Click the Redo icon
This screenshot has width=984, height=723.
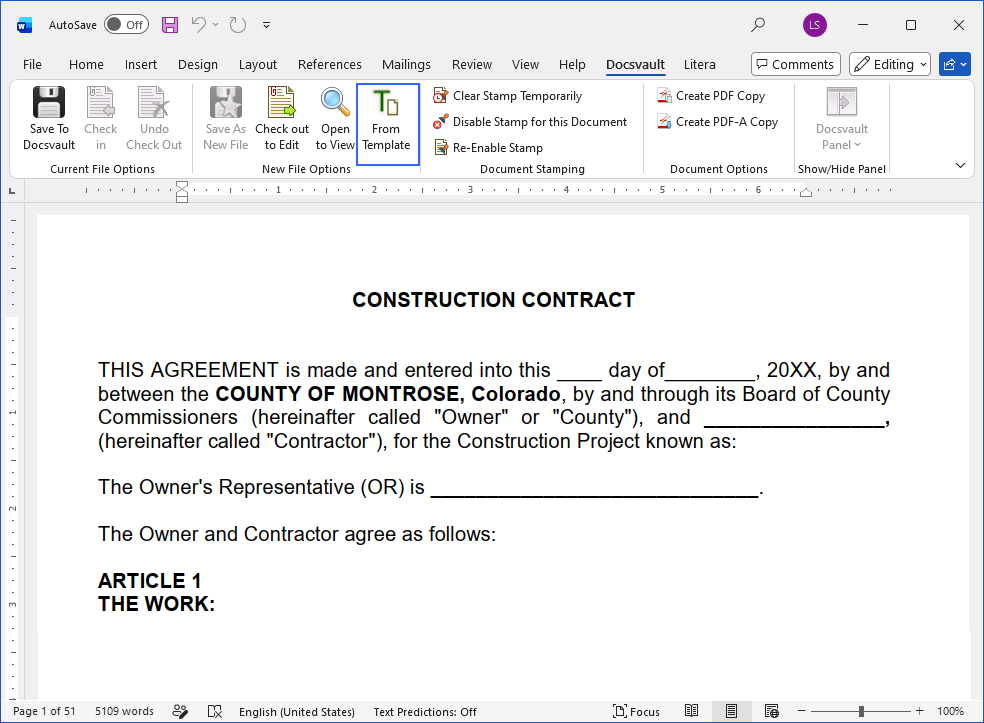coord(238,25)
